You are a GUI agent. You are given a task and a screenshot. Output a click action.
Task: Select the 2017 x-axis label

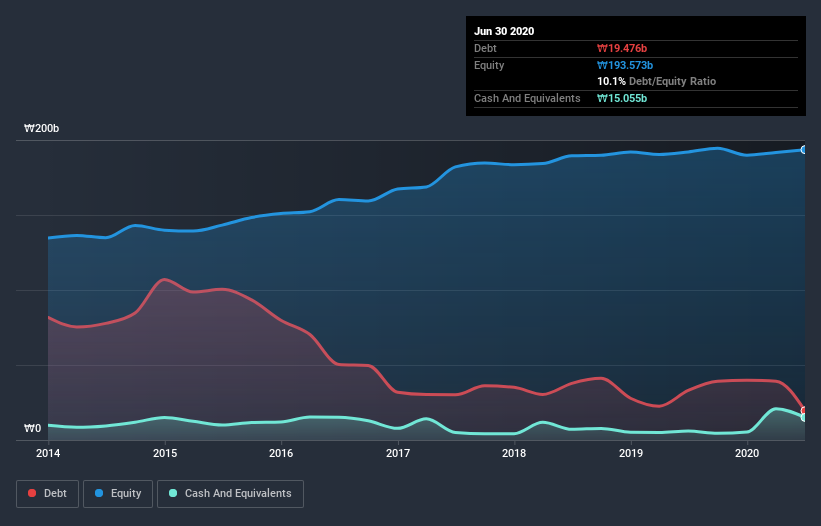point(398,453)
